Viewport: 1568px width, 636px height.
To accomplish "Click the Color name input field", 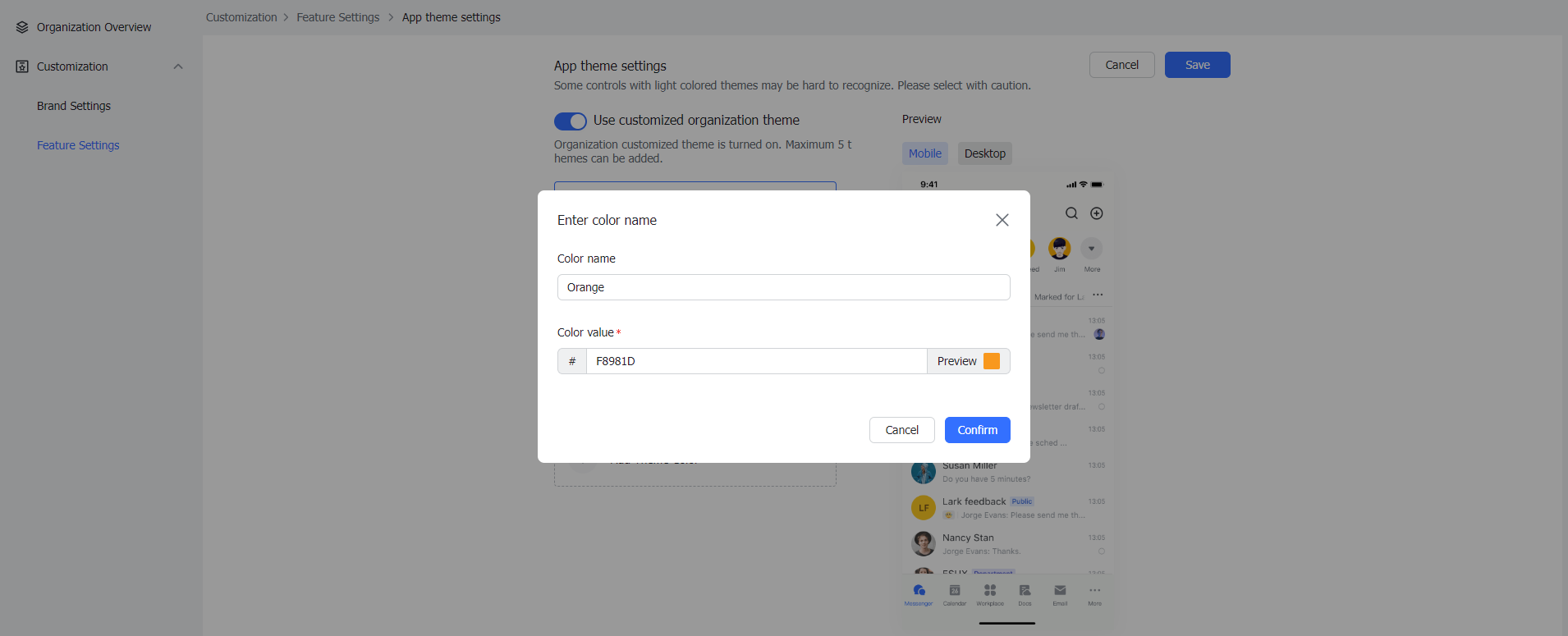I will point(784,287).
